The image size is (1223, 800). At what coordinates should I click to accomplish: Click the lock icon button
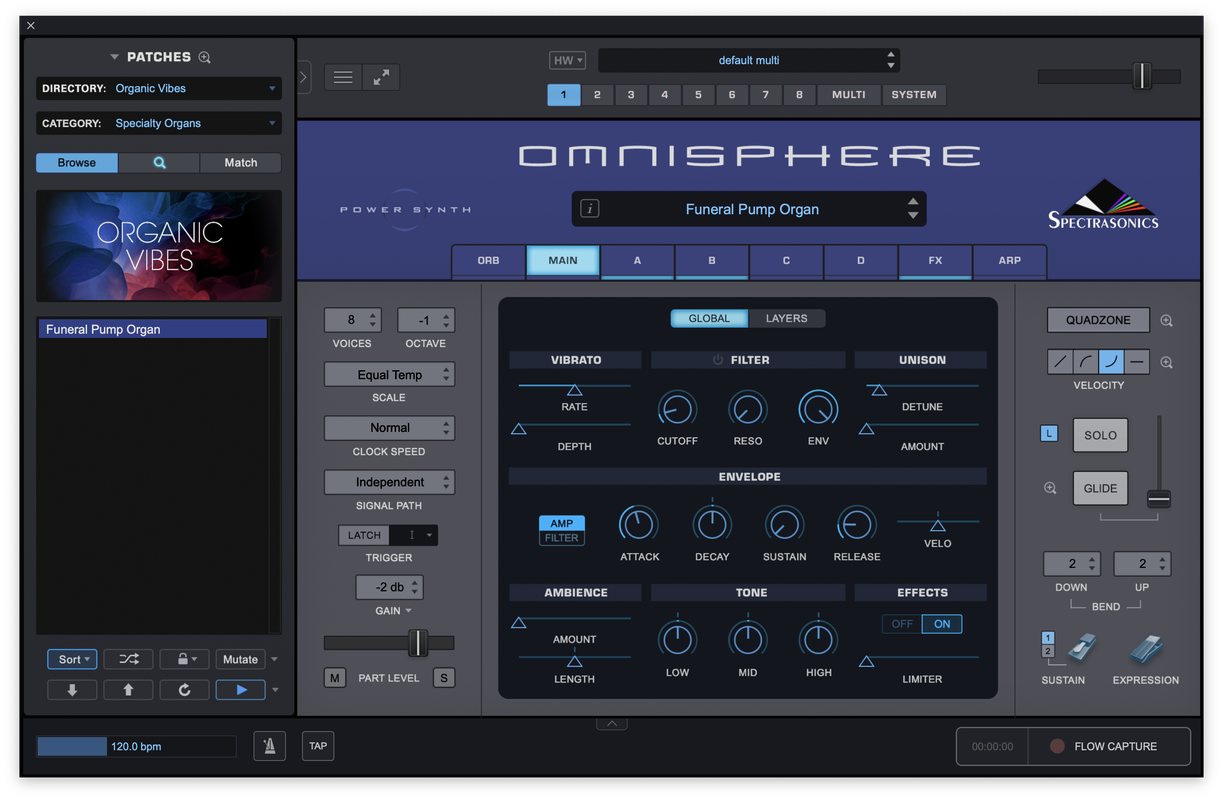pos(185,659)
